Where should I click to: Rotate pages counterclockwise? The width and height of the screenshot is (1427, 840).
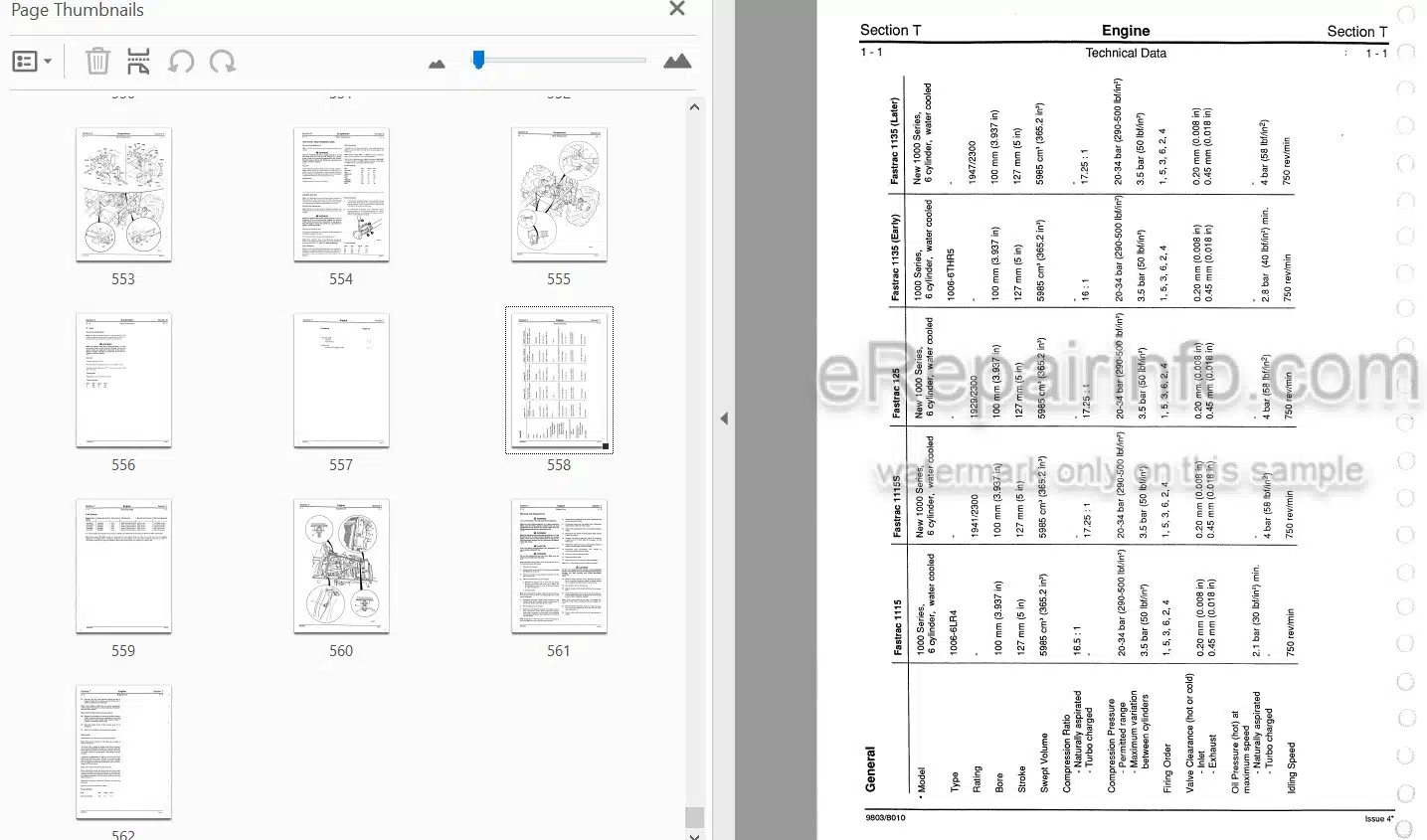click(x=181, y=62)
